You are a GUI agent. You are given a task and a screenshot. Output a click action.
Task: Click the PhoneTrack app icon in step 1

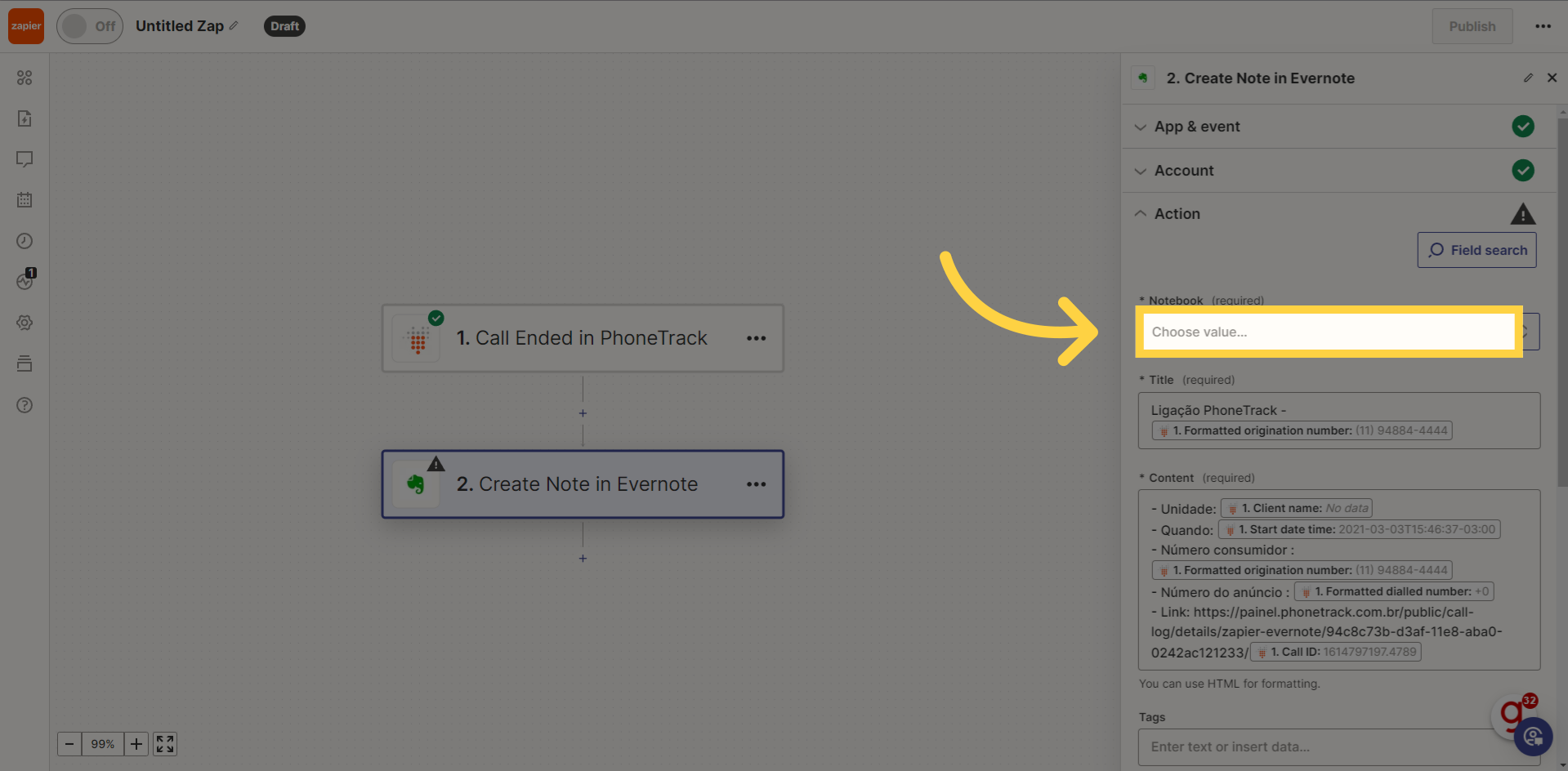[x=418, y=339]
